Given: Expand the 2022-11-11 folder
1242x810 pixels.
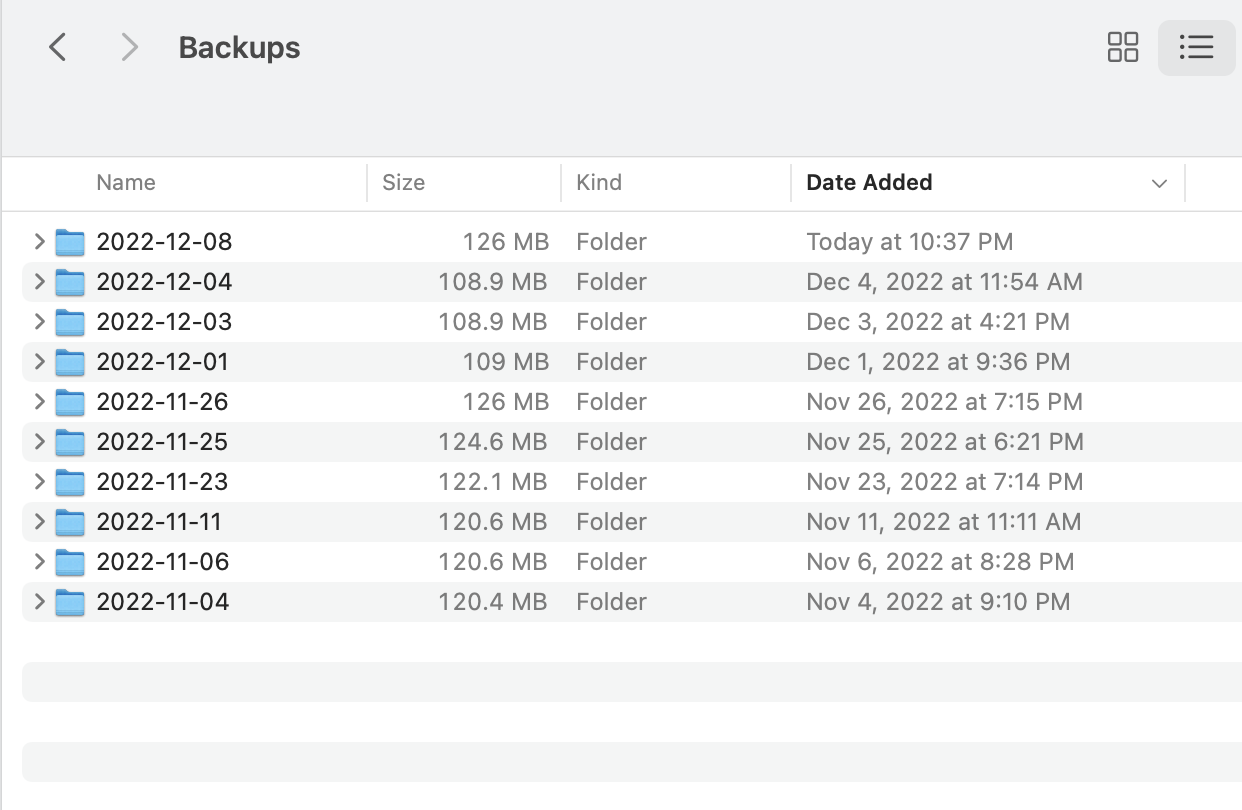Looking at the screenshot, I should click(x=38, y=521).
